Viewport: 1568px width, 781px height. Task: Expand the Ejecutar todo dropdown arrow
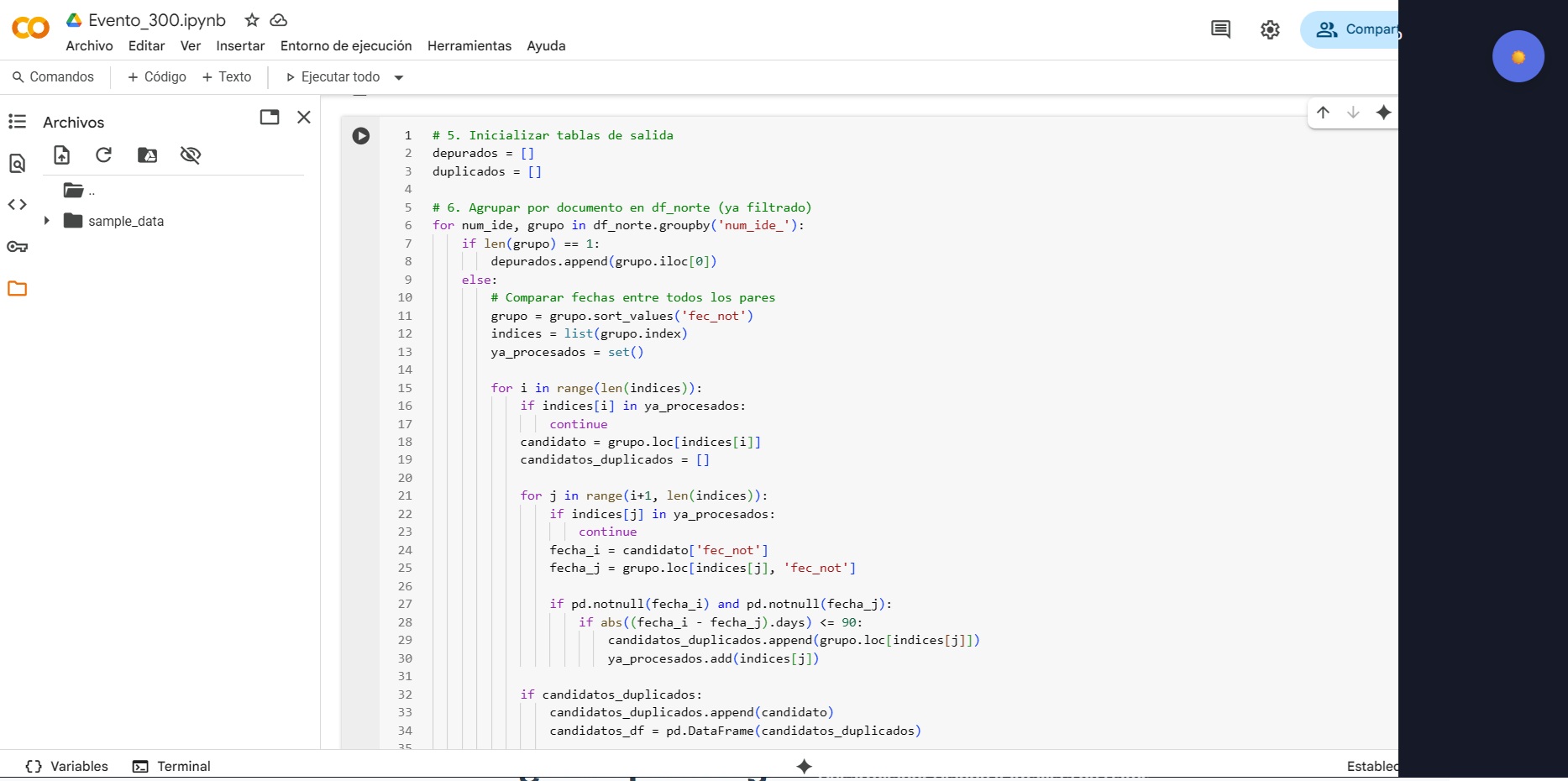coord(399,77)
